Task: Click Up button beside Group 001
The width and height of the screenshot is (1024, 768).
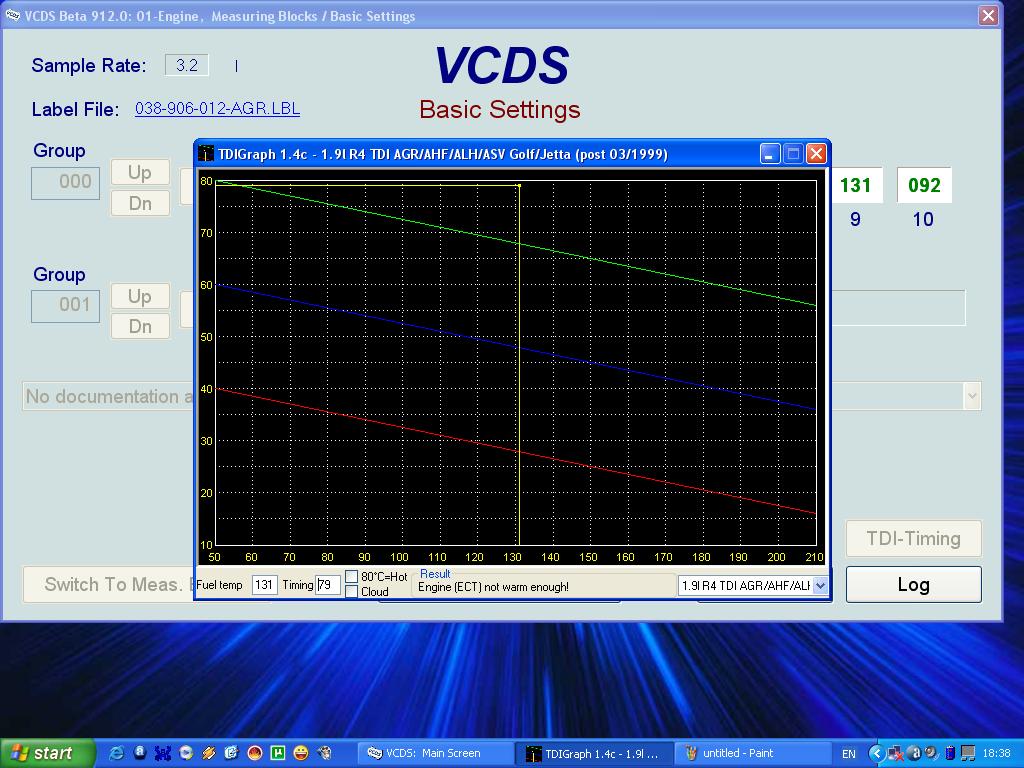Action: click(140, 296)
